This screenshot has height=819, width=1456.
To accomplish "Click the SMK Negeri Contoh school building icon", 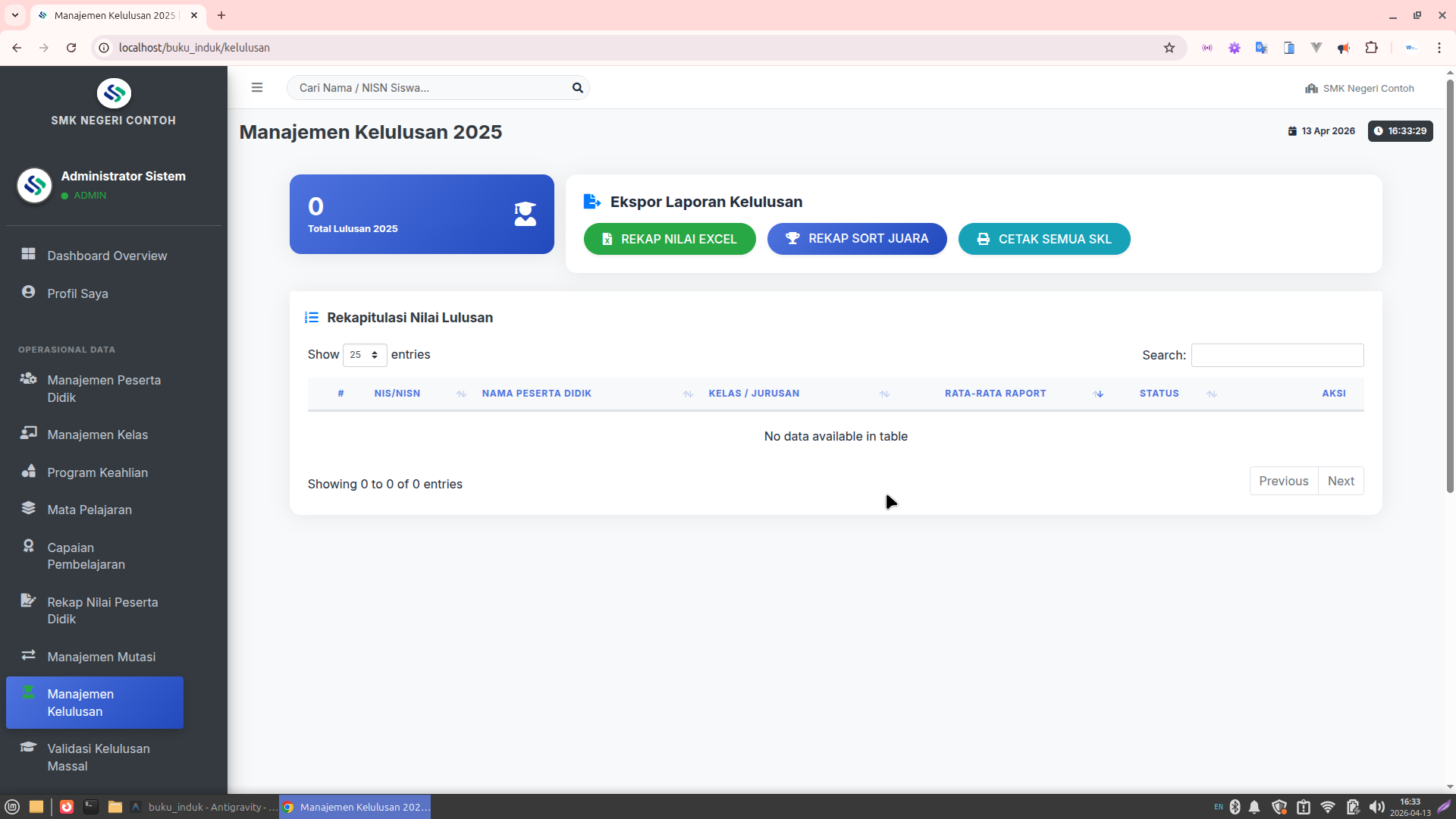I will click(x=1311, y=89).
